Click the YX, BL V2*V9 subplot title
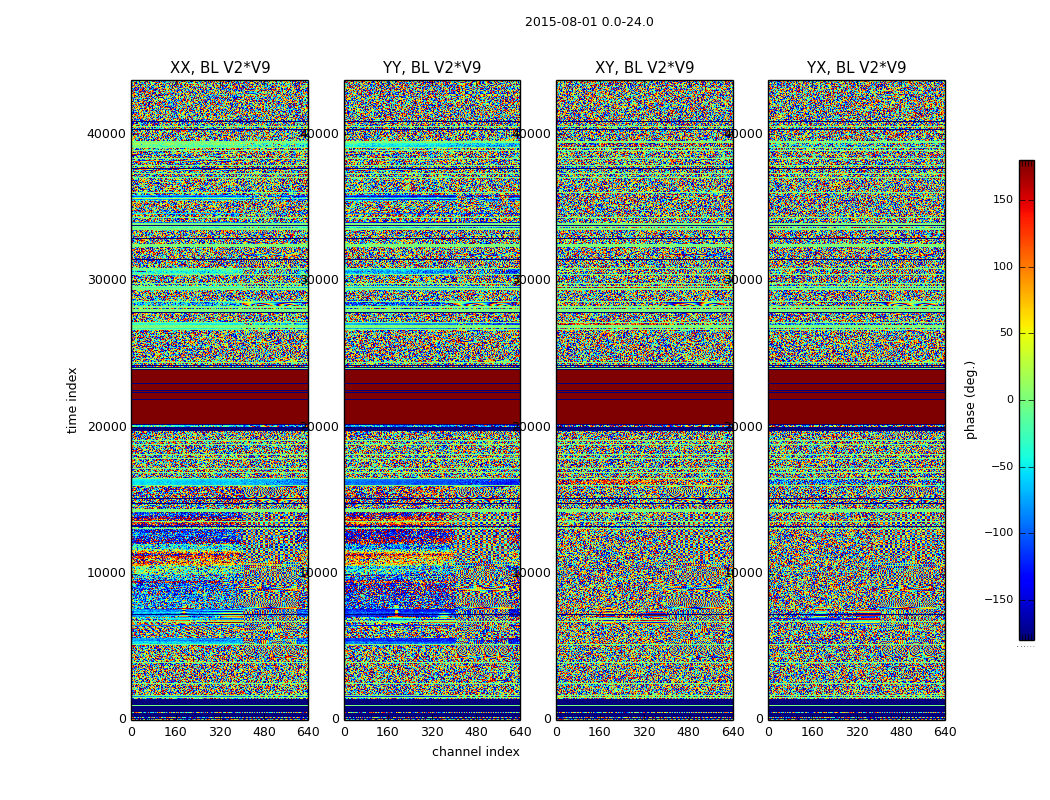The image size is (1050, 800). [856, 68]
